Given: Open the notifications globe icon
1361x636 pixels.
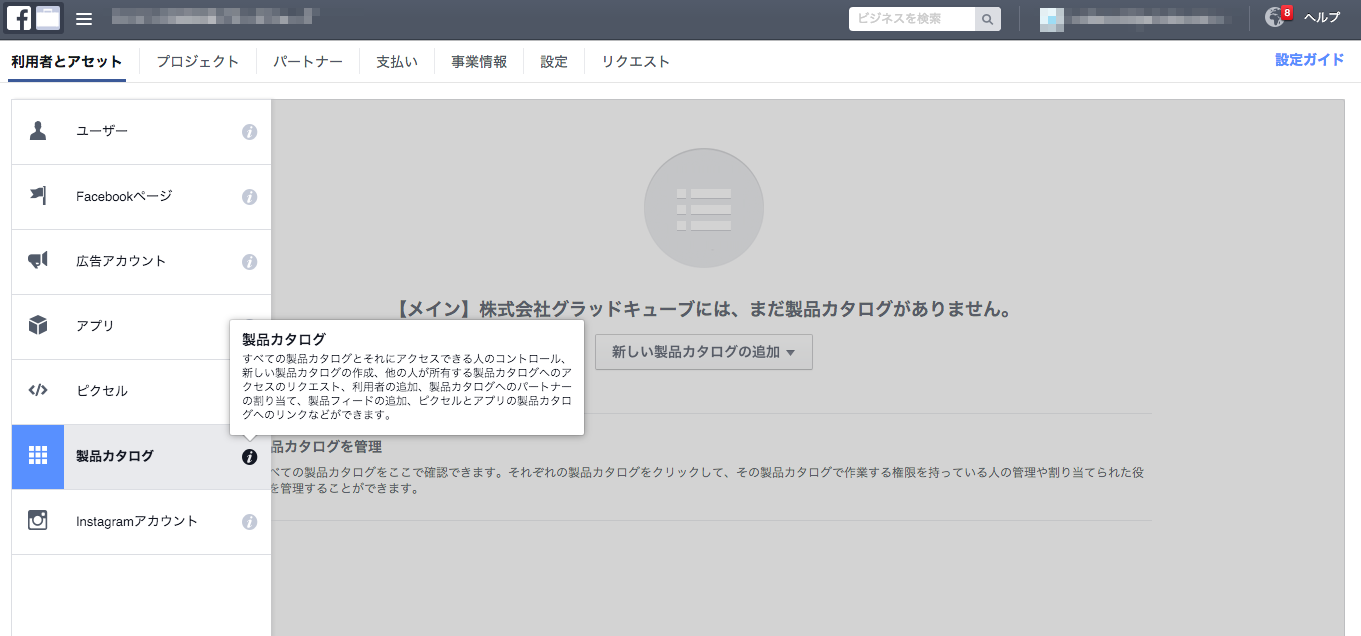Looking at the screenshot, I should click(1275, 18).
